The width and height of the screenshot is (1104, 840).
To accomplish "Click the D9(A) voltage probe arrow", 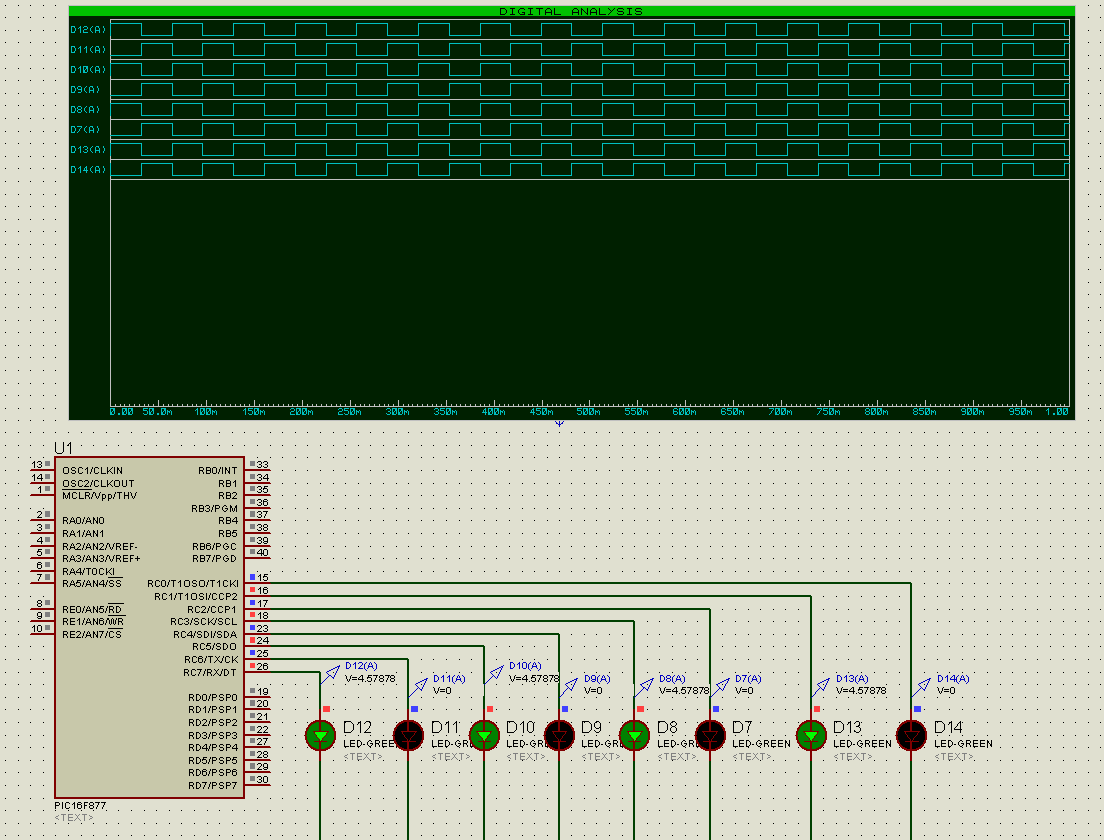I will (569, 687).
